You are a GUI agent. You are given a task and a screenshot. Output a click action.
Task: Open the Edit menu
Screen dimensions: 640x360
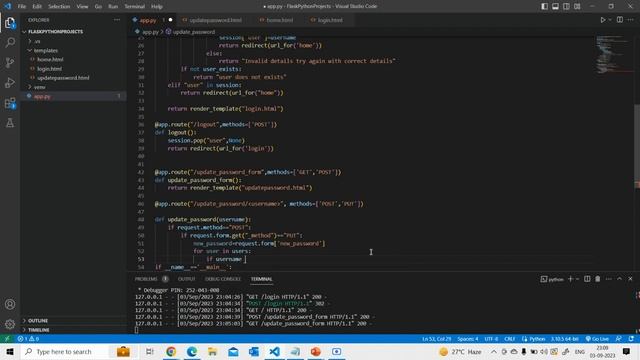tap(37, 7)
